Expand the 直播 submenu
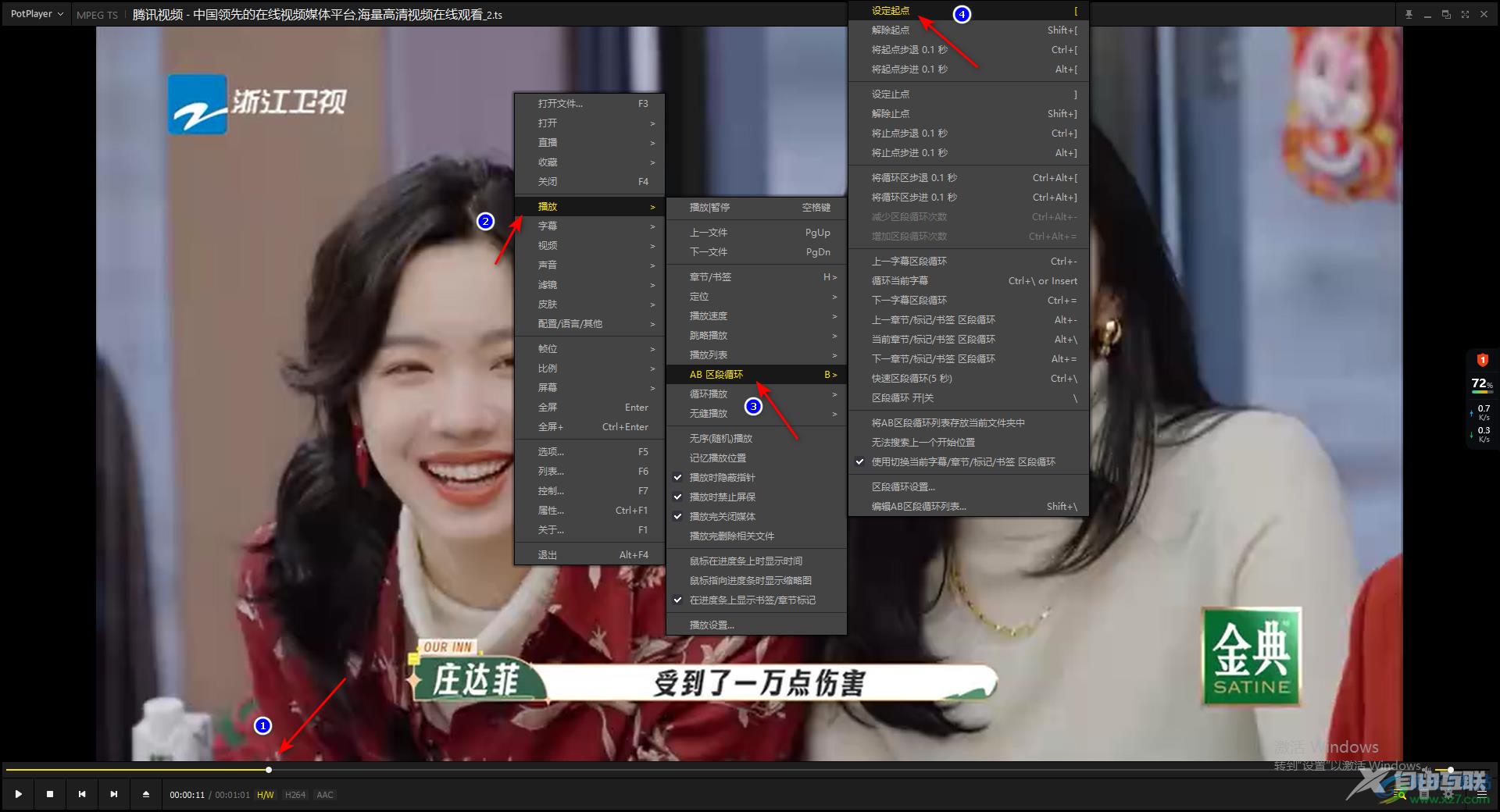 [x=589, y=142]
